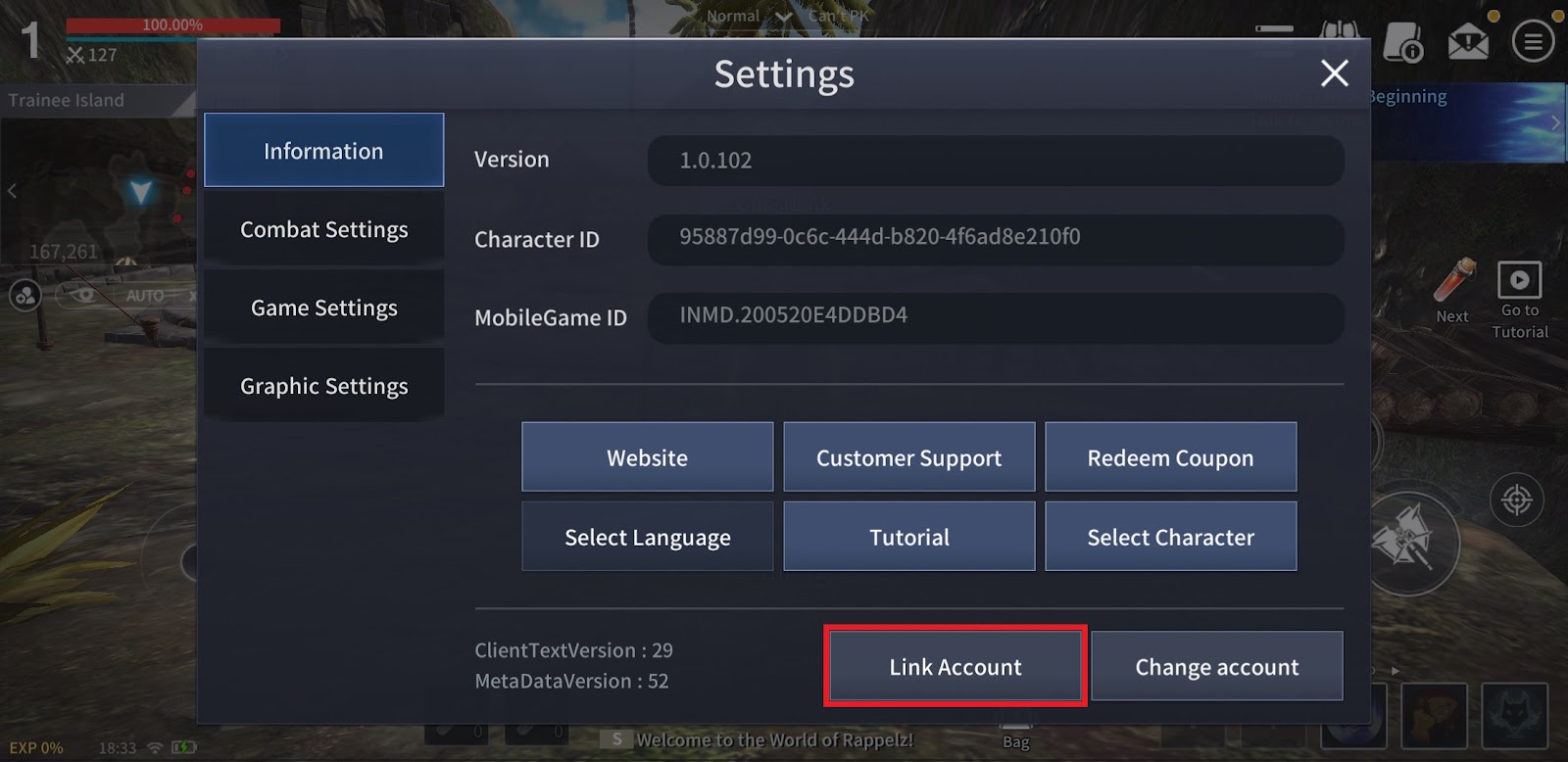Collapse minimap with left arrow
The image size is (1568, 762).
(12, 191)
